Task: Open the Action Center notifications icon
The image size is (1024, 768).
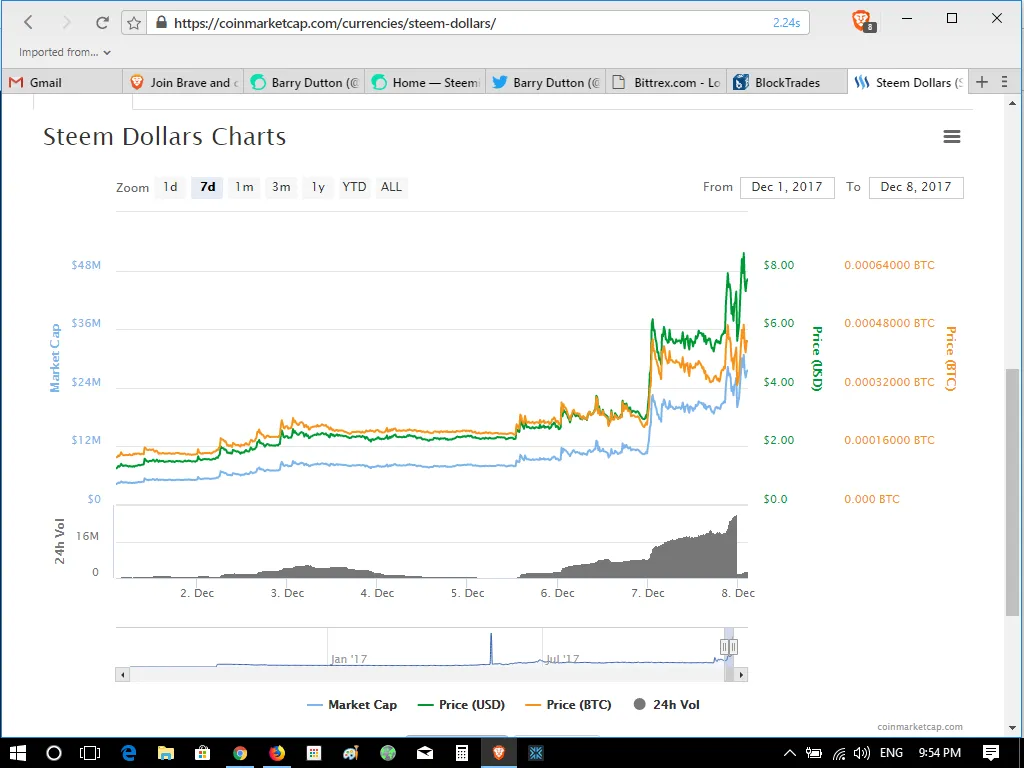Action: click(991, 753)
